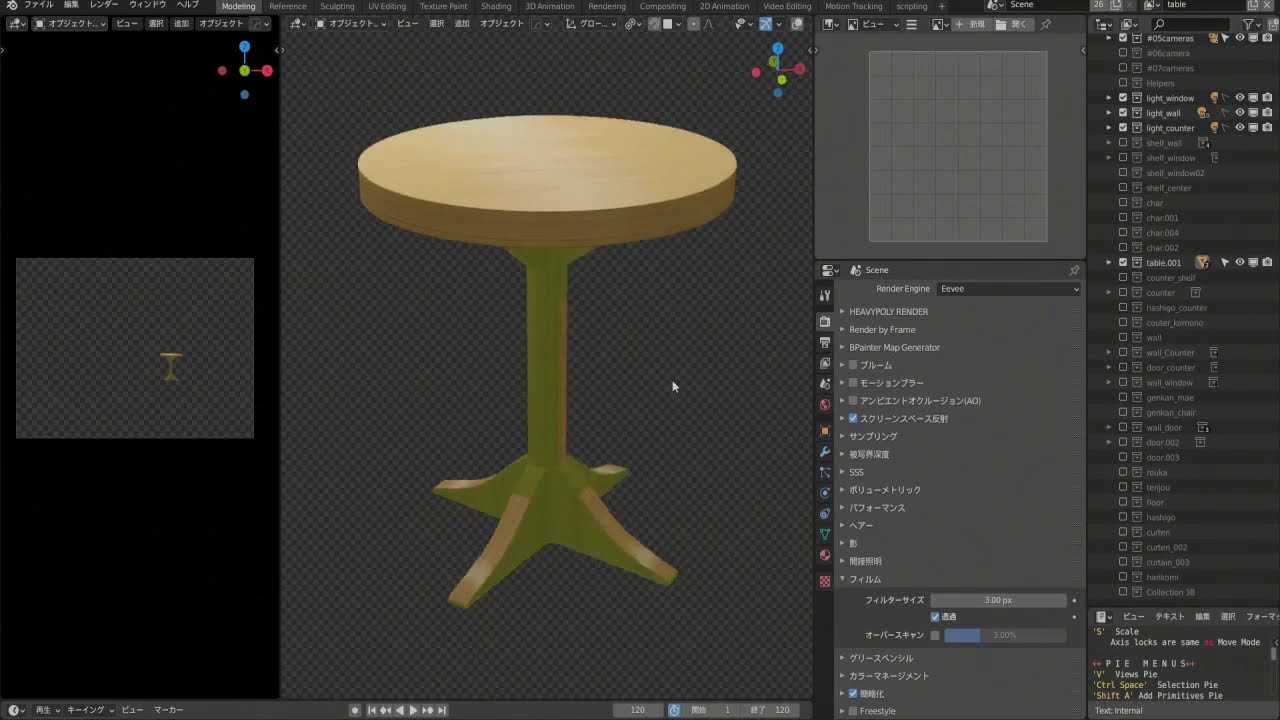Uncheck the 透過 (transparent) film checkbox
The image size is (1280, 720).
point(935,617)
